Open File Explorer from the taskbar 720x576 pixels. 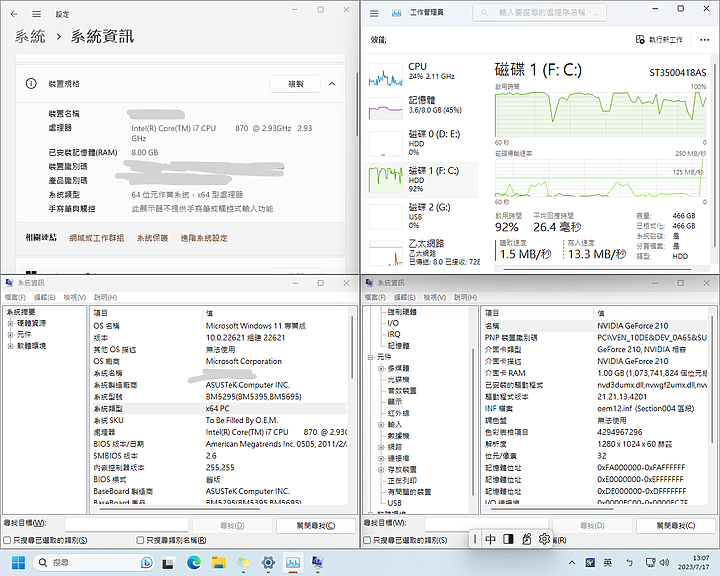pyautogui.click(x=219, y=562)
